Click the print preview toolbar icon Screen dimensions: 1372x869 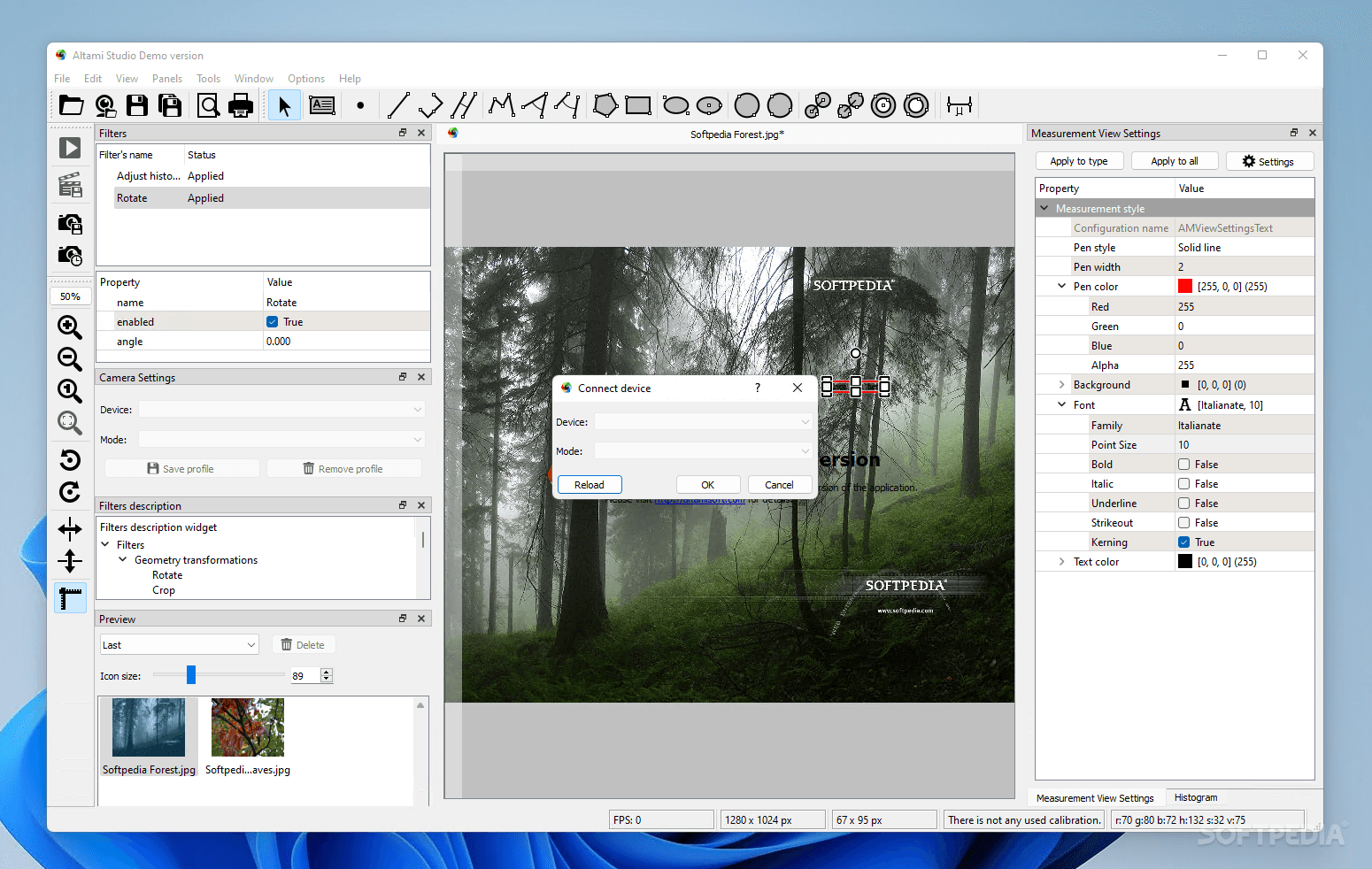tap(208, 106)
